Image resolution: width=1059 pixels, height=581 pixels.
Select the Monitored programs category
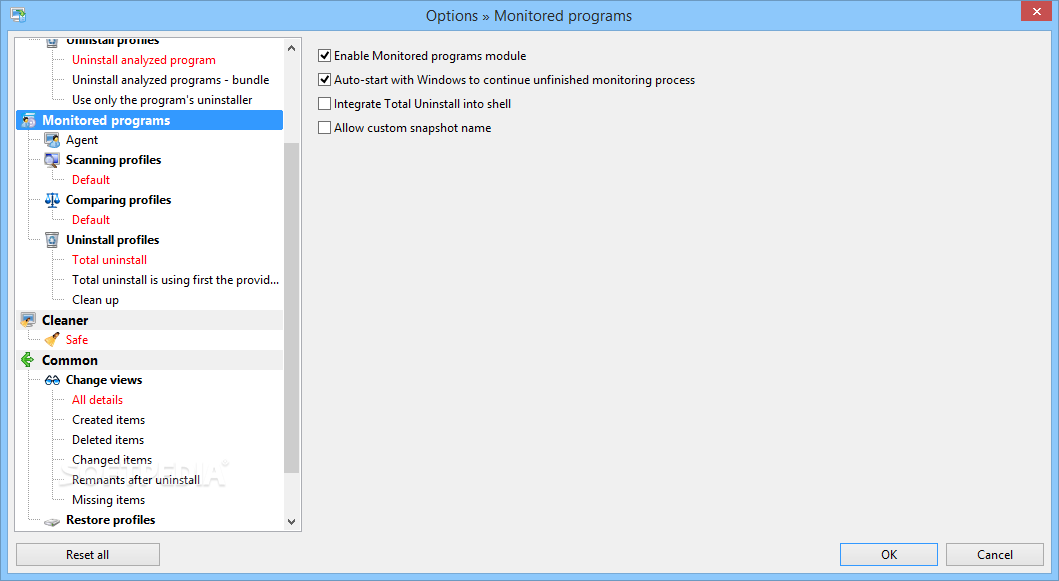coord(106,120)
